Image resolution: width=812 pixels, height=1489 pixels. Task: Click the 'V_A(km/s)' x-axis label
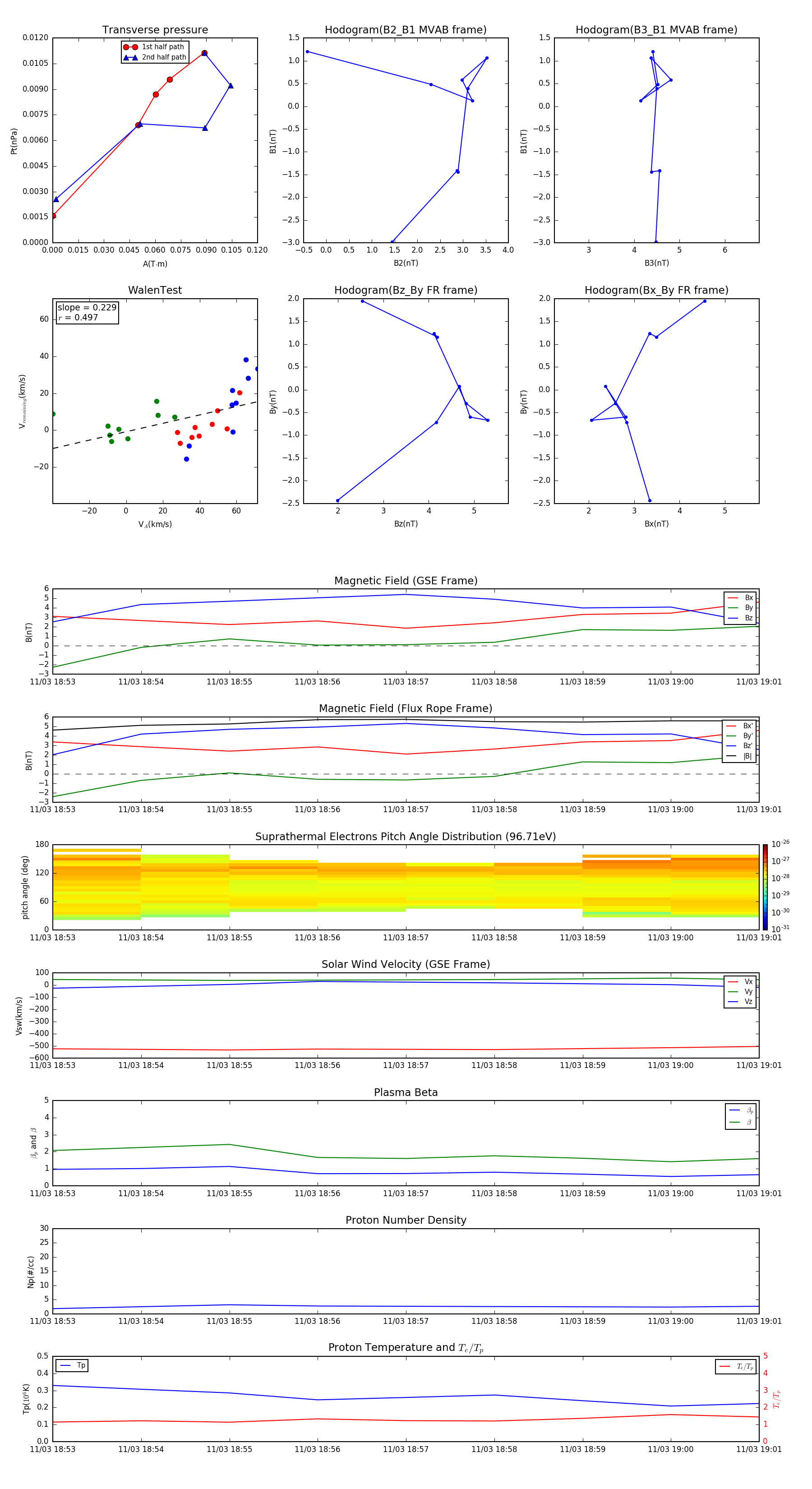155,524
